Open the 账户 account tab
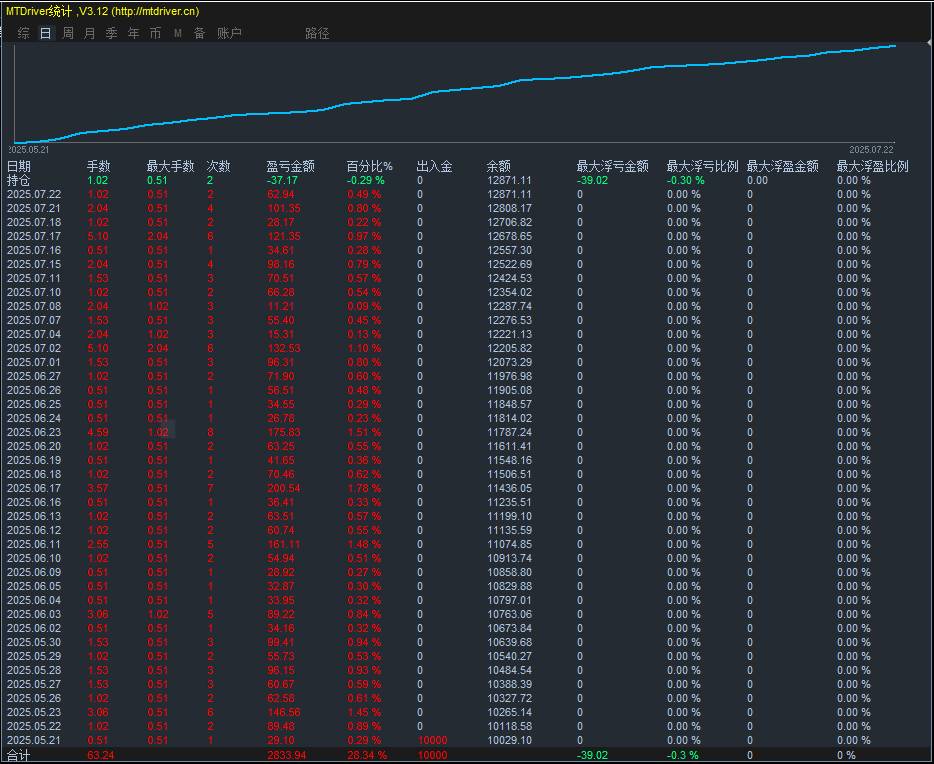Screen dimensions: 934x764 click(x=229, y=33)
